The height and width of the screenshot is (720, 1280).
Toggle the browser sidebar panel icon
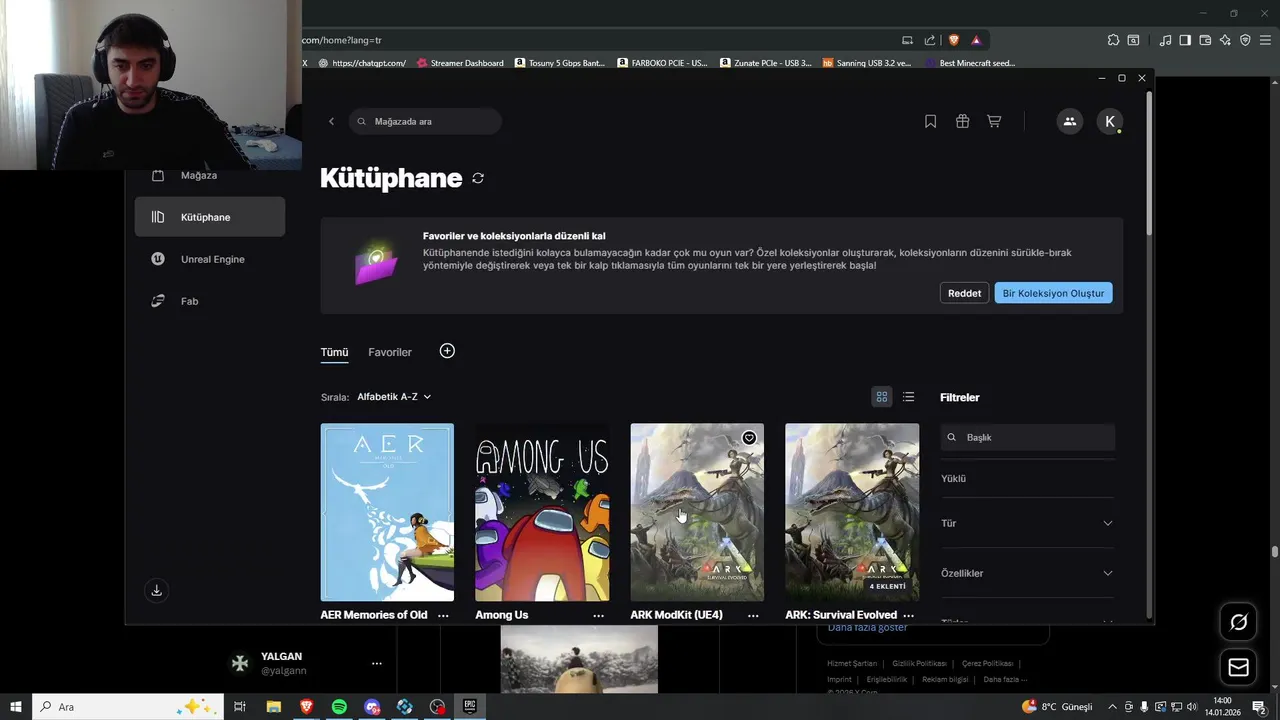pos(1185,40)
